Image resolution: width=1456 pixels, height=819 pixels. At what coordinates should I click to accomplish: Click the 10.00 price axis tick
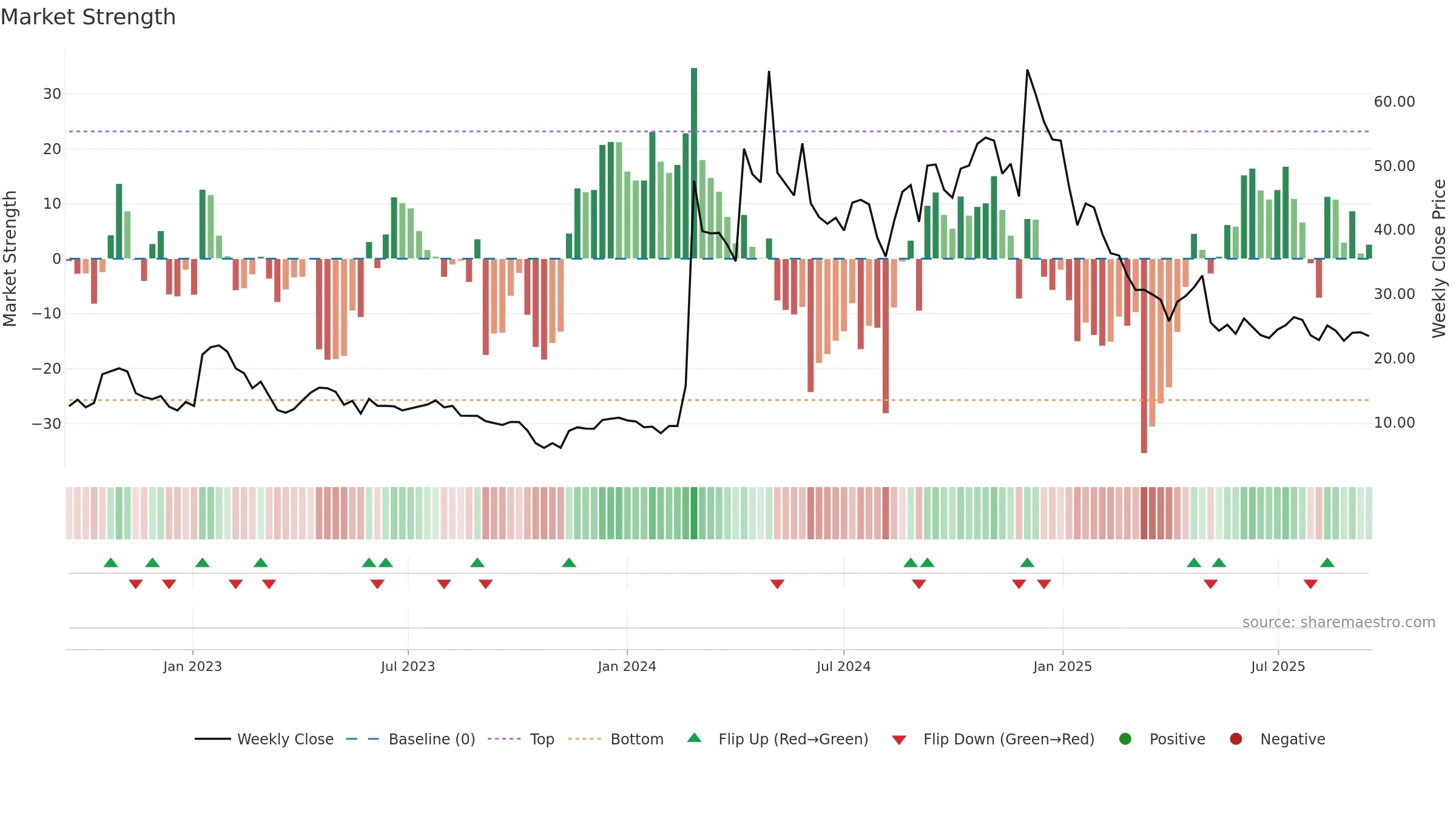[1394, 422]
